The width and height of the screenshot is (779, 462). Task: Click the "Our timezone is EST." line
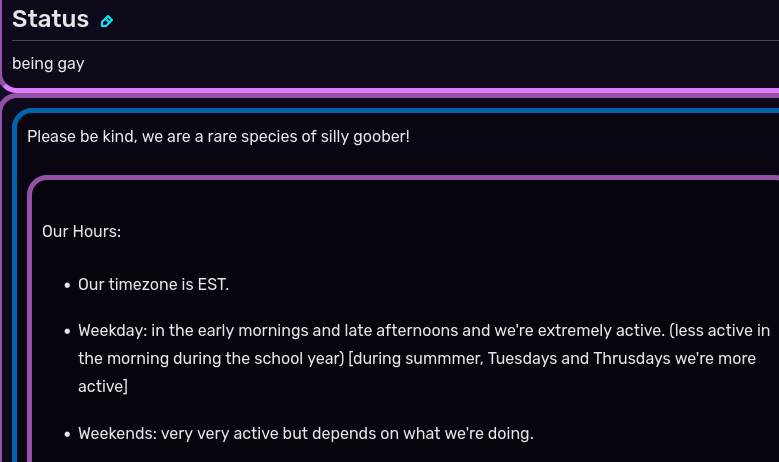click(153, 285)
